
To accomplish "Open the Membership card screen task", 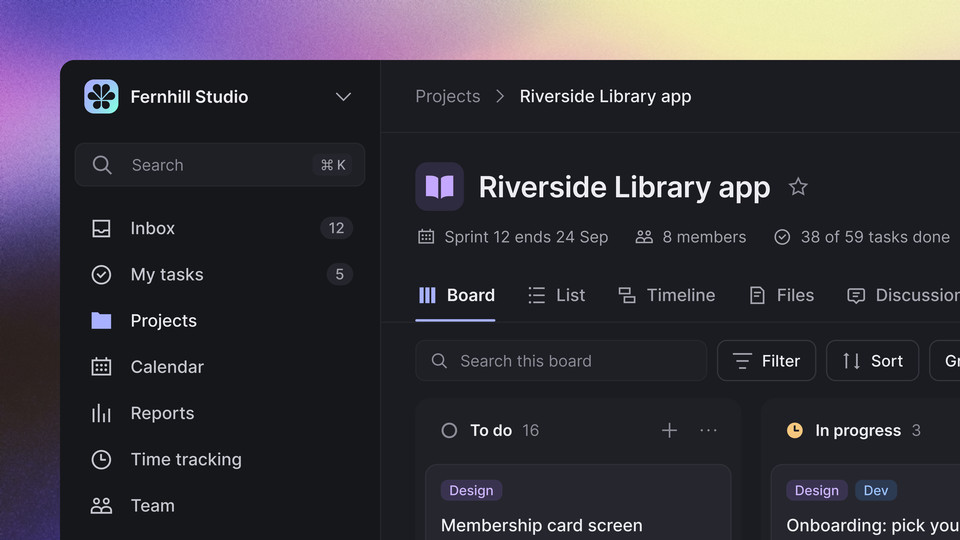I will 542,525.
